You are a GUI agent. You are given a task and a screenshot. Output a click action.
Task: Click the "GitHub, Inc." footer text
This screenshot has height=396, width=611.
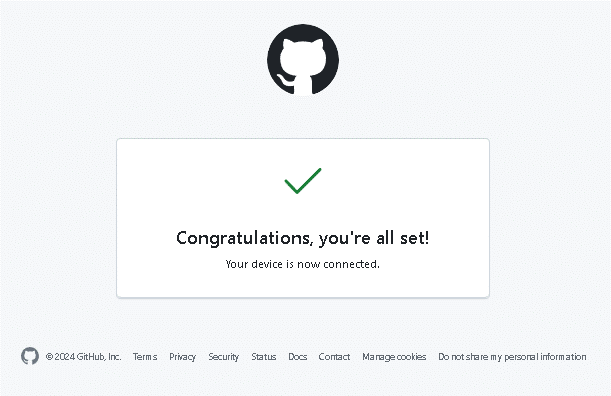pyautogui.click(x=99, y=357)
